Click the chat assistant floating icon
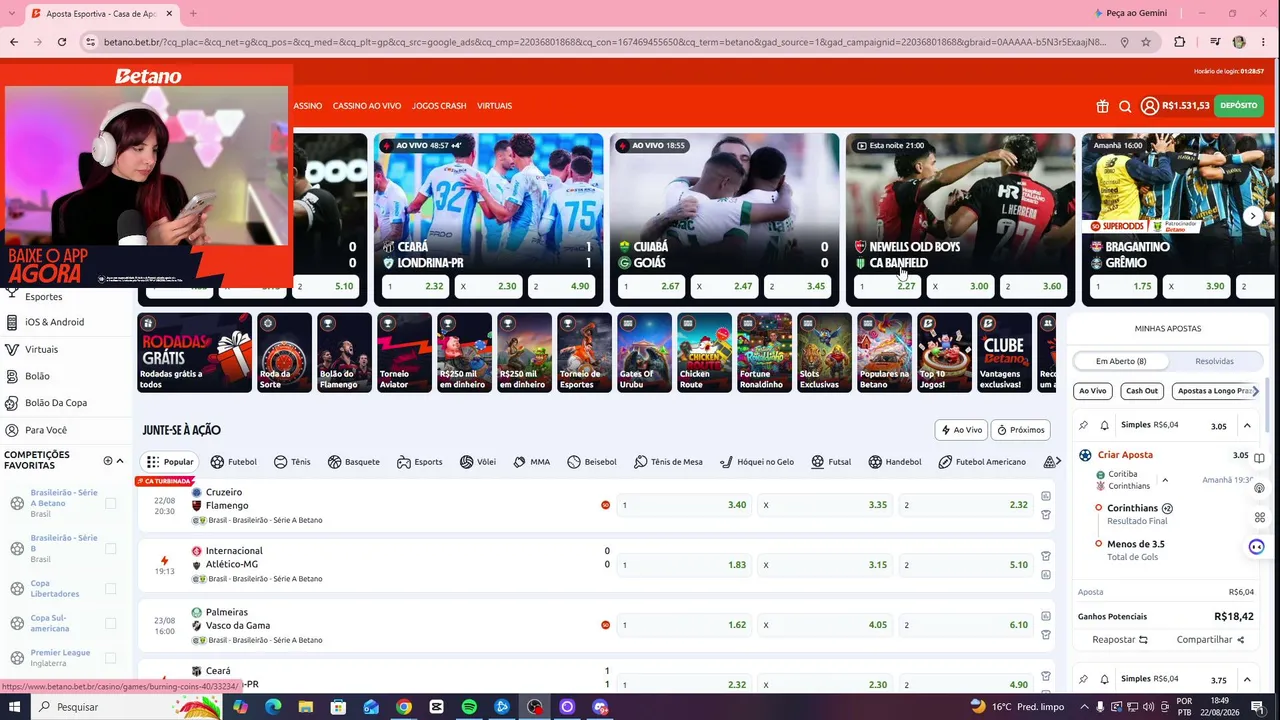This screenshot has height=720, width=1280. point(1257,547)
